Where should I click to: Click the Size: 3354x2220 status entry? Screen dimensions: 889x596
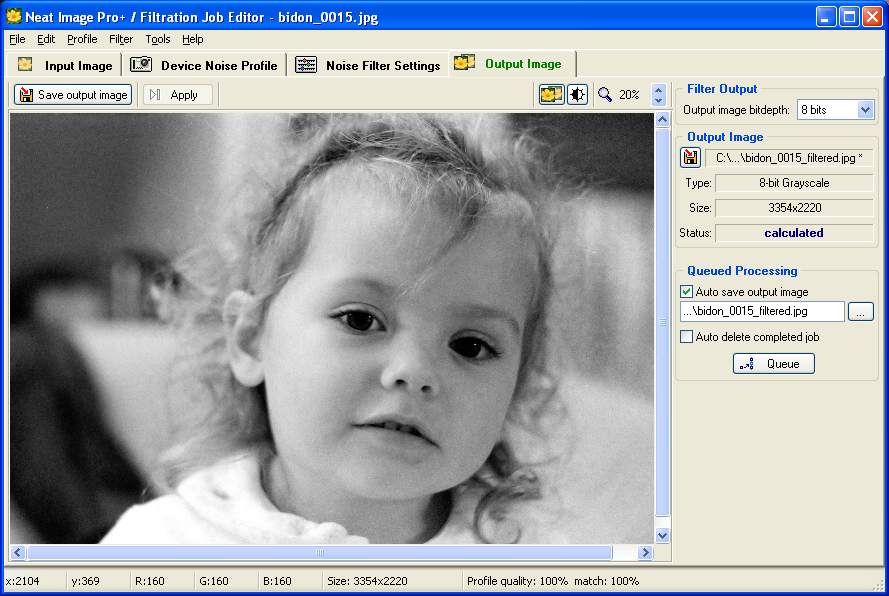pos(367,581)
